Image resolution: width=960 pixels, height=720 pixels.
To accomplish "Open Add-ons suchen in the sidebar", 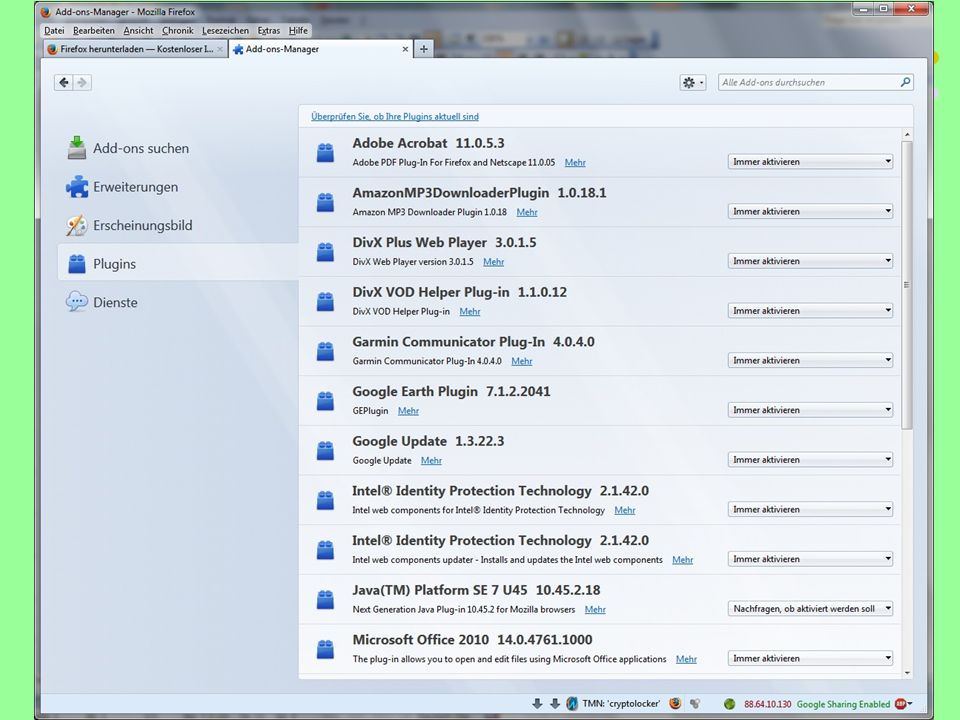I will (x=128, y=148).
